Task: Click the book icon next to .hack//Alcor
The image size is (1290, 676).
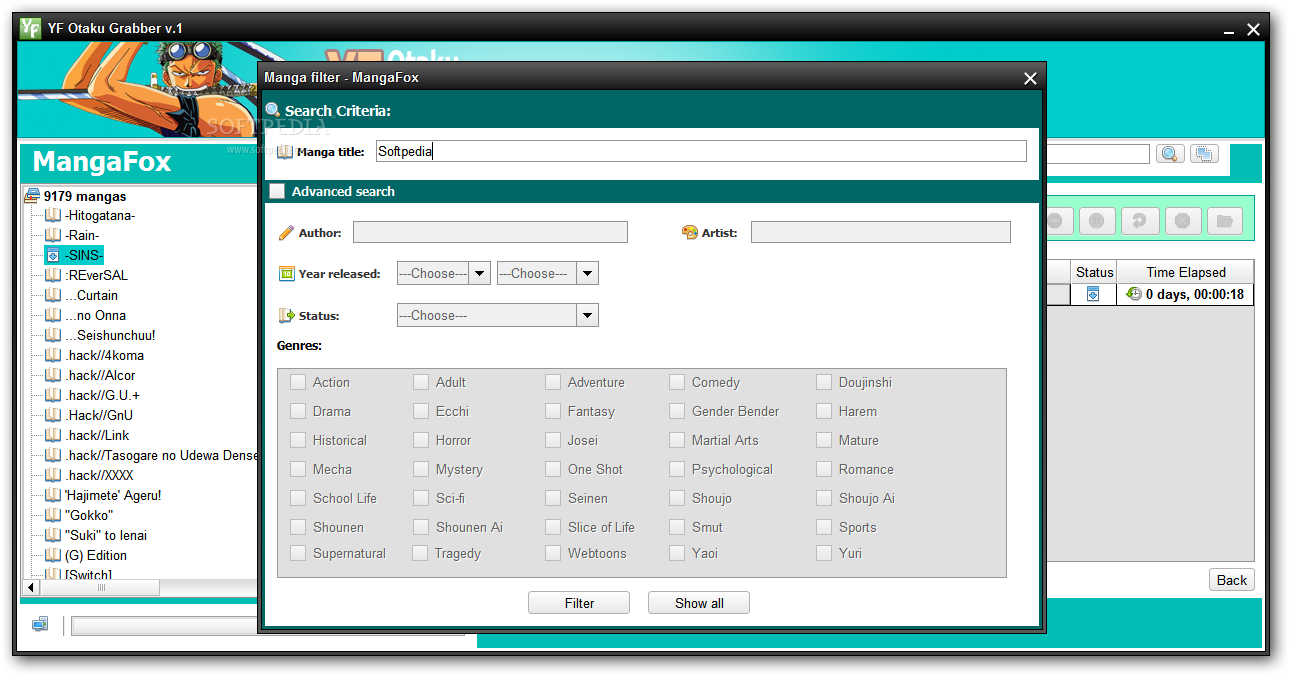Action: [53, 375]
